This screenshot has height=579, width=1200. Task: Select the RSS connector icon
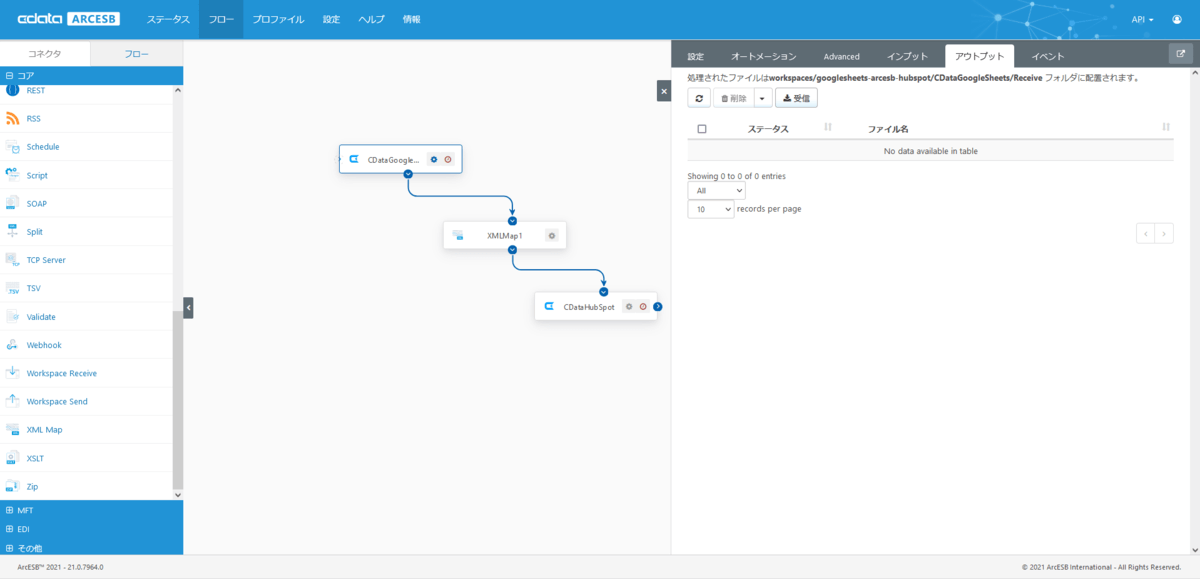click(x=13, y=118)
